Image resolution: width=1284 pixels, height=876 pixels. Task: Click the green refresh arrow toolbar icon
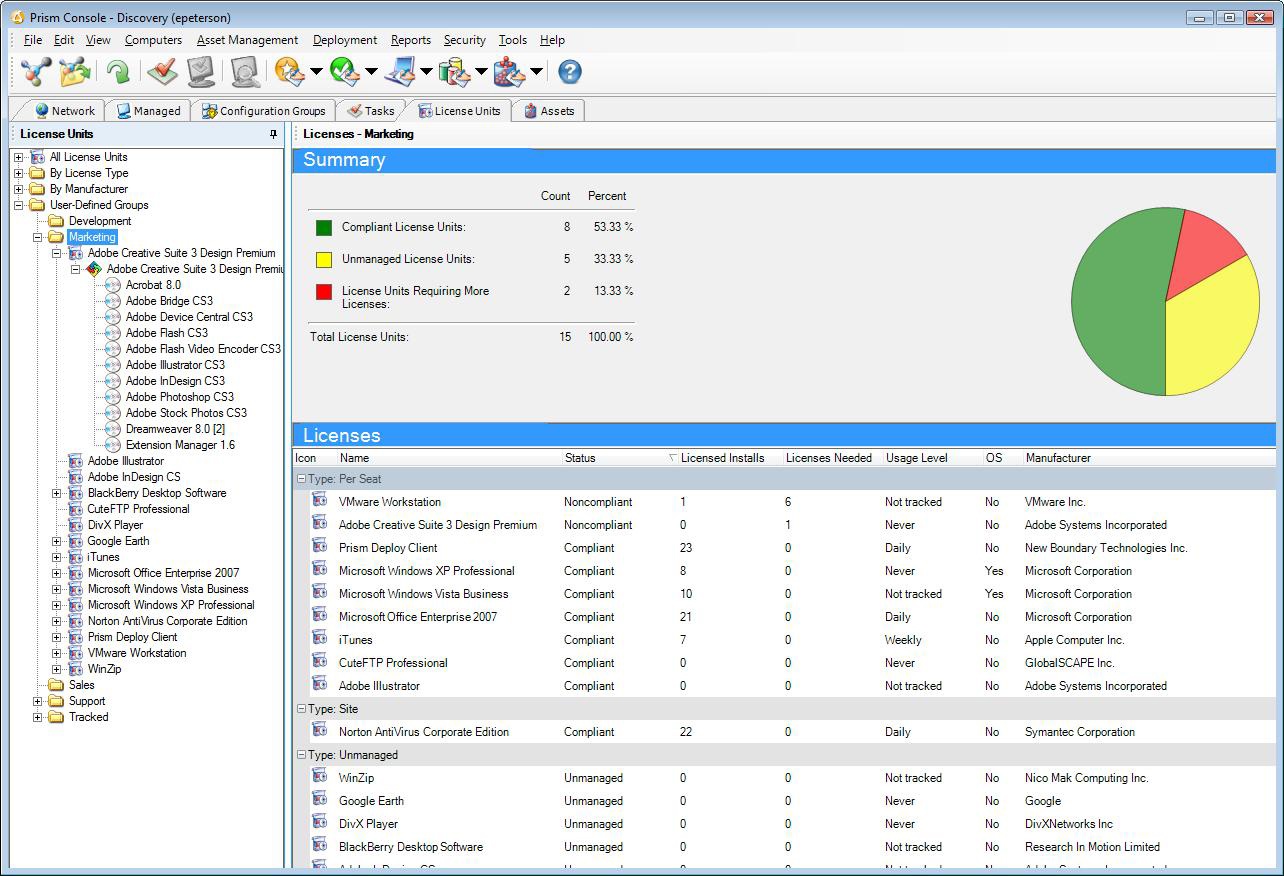[118, 72]
